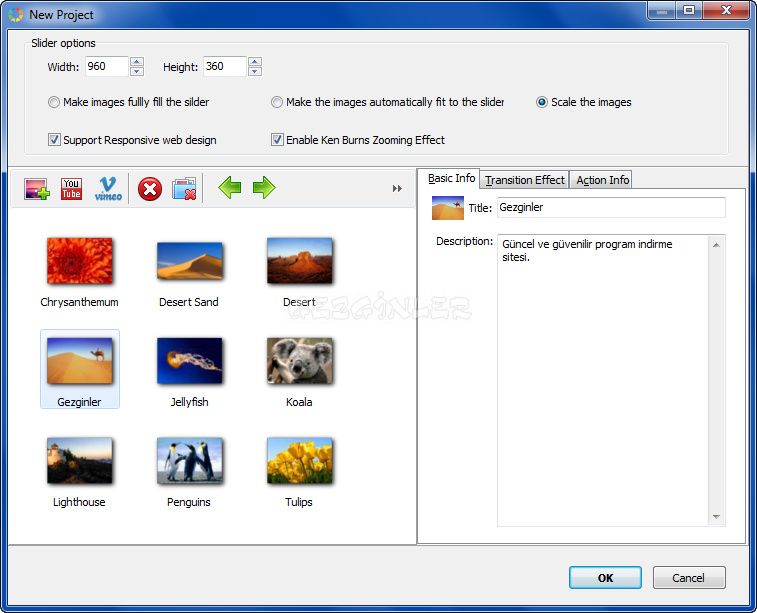This screenshot has height=613, width=757.
Task: Click the Title text field
Action: click(611, 208)
